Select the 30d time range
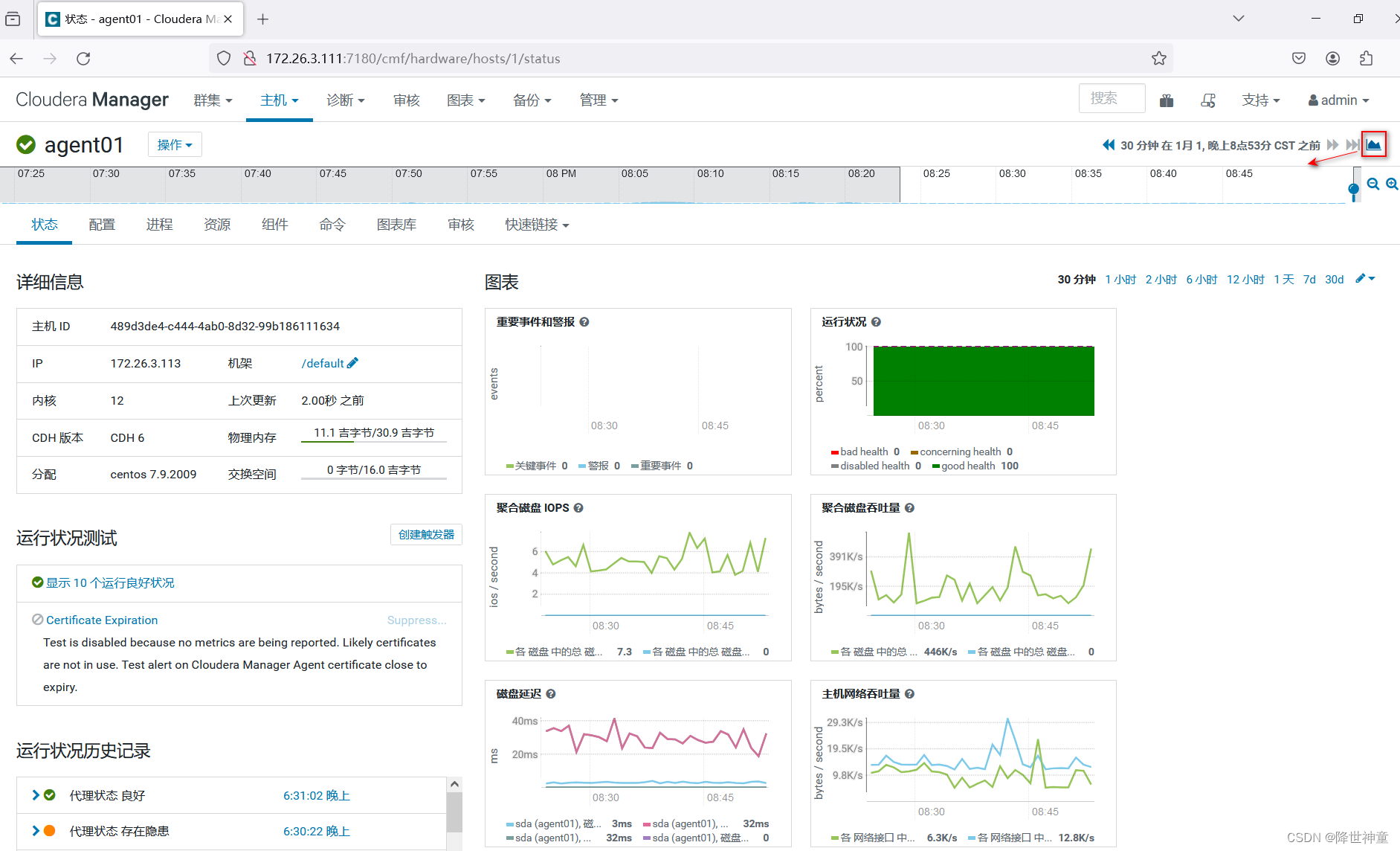The width and height of the screenshot is (1400, 851). click(1334, 279)
